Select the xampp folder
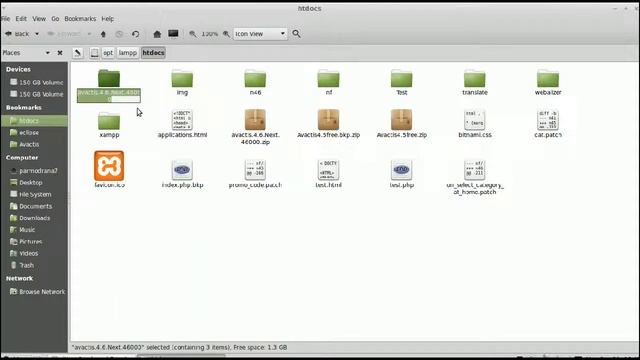This screenshot has width=640, height=360. point(109,125)
